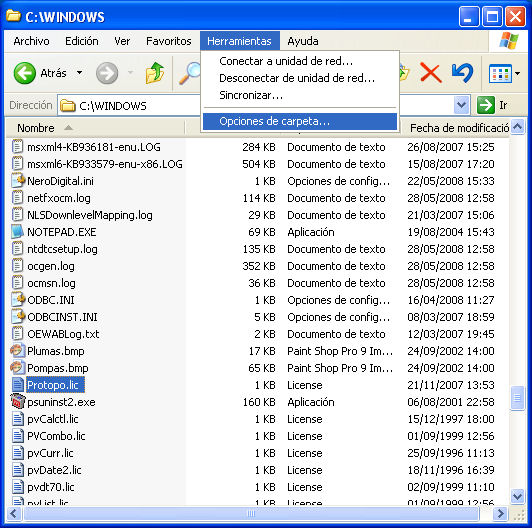Select the ntdtcsetup.log file name
The height and width of the screenshot is (528, 532).
pos(62,249)
